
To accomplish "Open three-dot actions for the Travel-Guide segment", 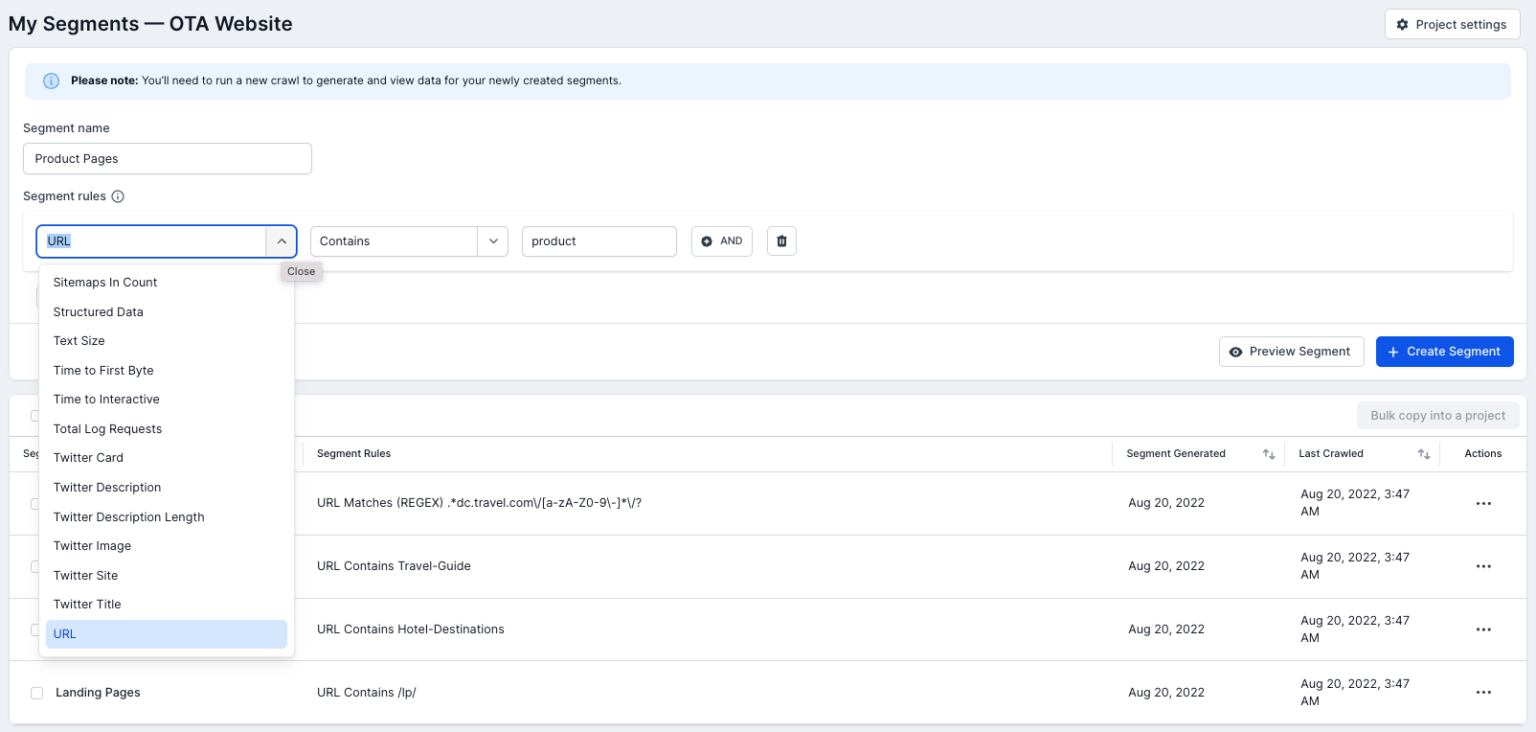I will click(1483, 566).
